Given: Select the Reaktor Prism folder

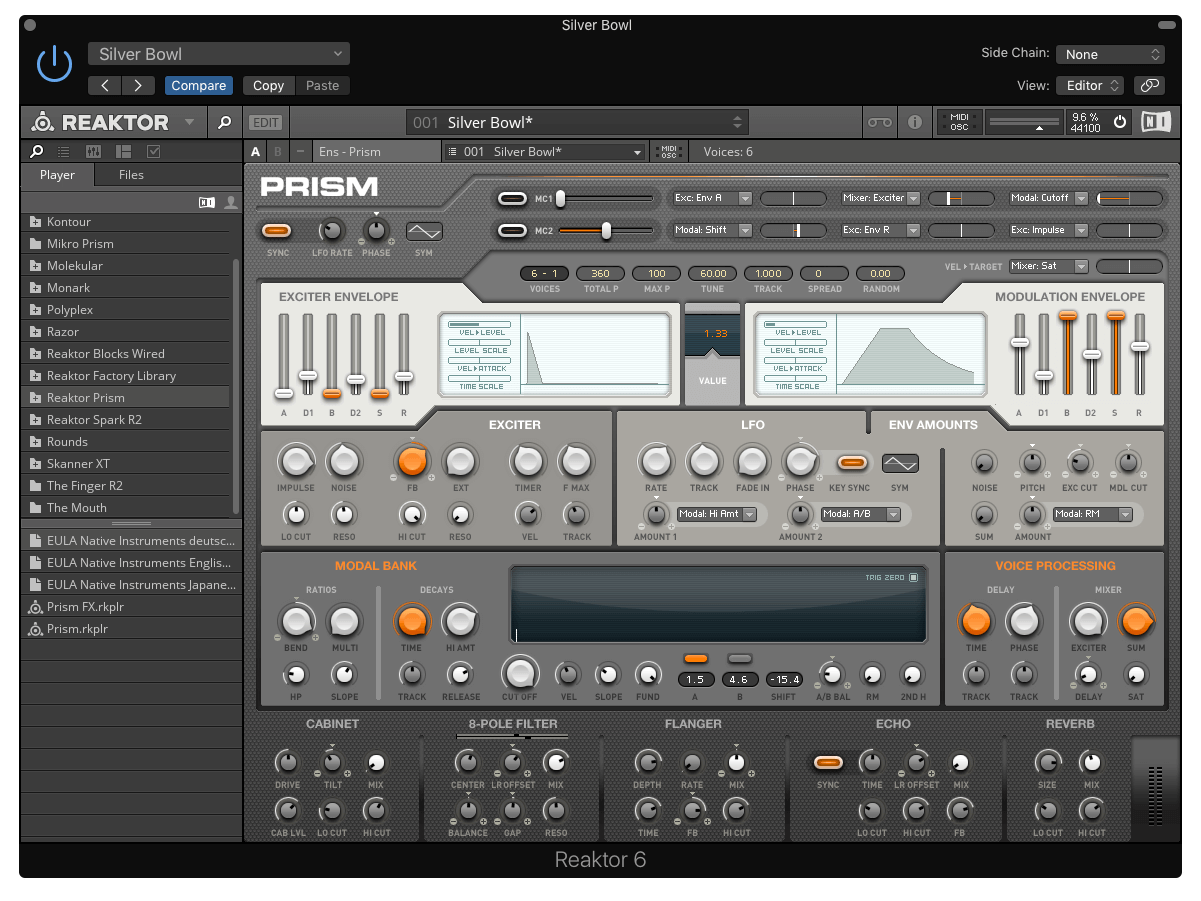Looking at the screenshot, I should click(x=125, y=398).
